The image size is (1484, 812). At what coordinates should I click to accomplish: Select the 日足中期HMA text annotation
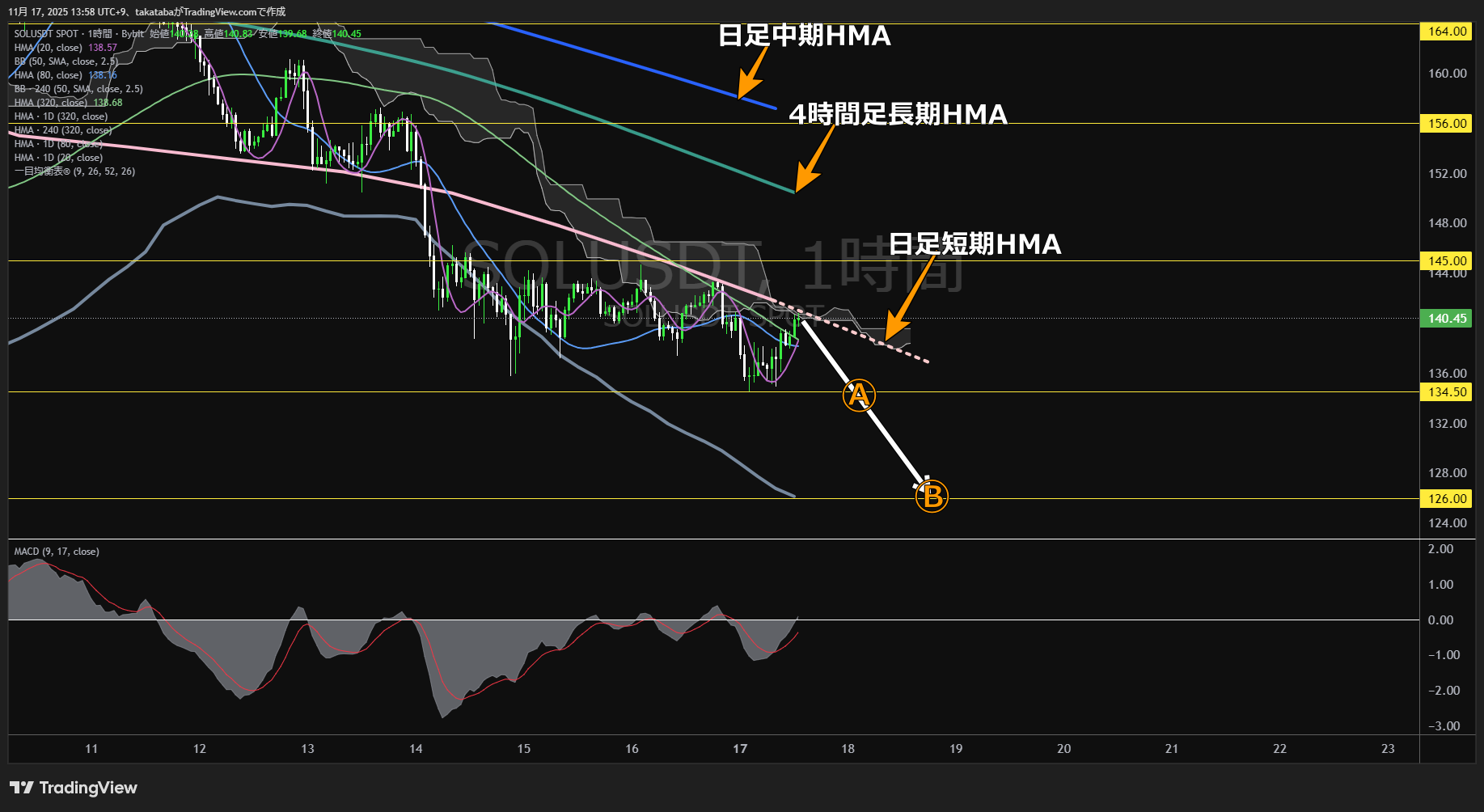(x=805, y=36)
